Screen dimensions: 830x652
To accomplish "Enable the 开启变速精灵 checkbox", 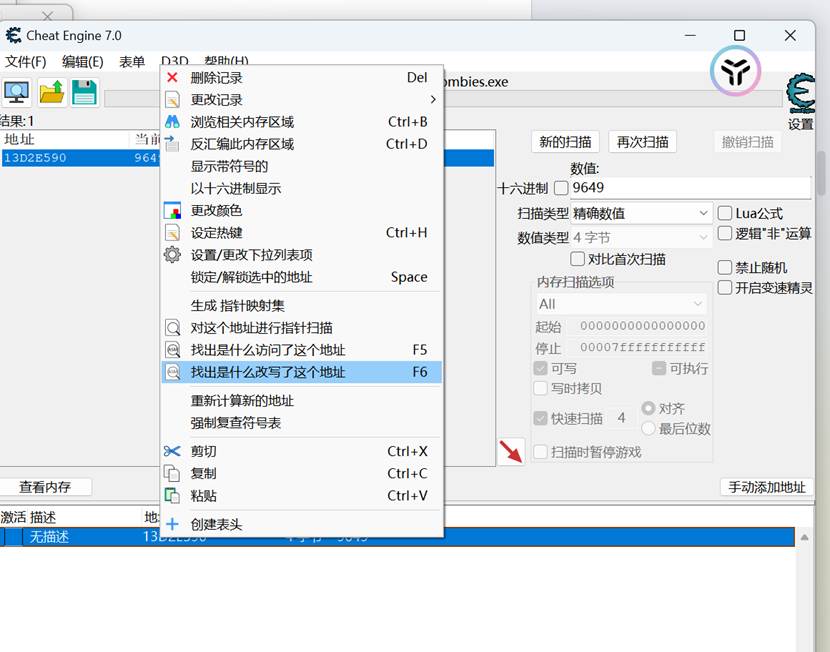I will point(724,288).
